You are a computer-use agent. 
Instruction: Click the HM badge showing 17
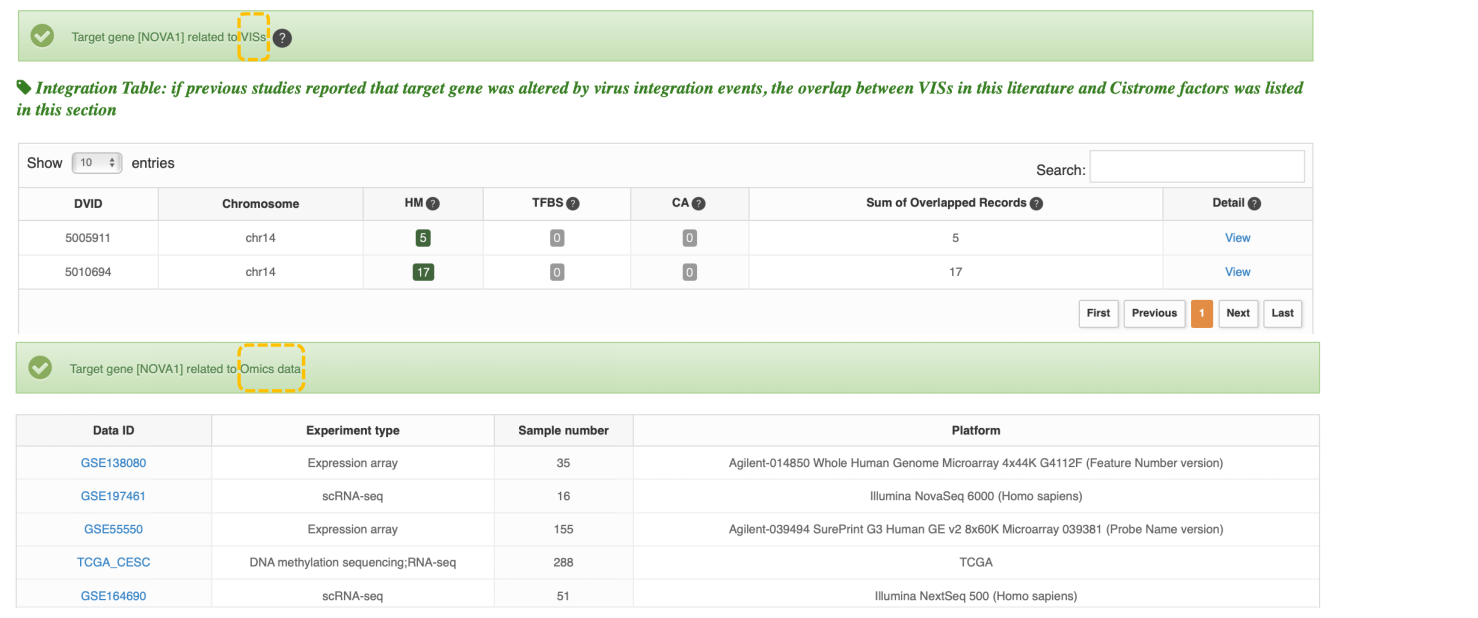click(423, 272)
